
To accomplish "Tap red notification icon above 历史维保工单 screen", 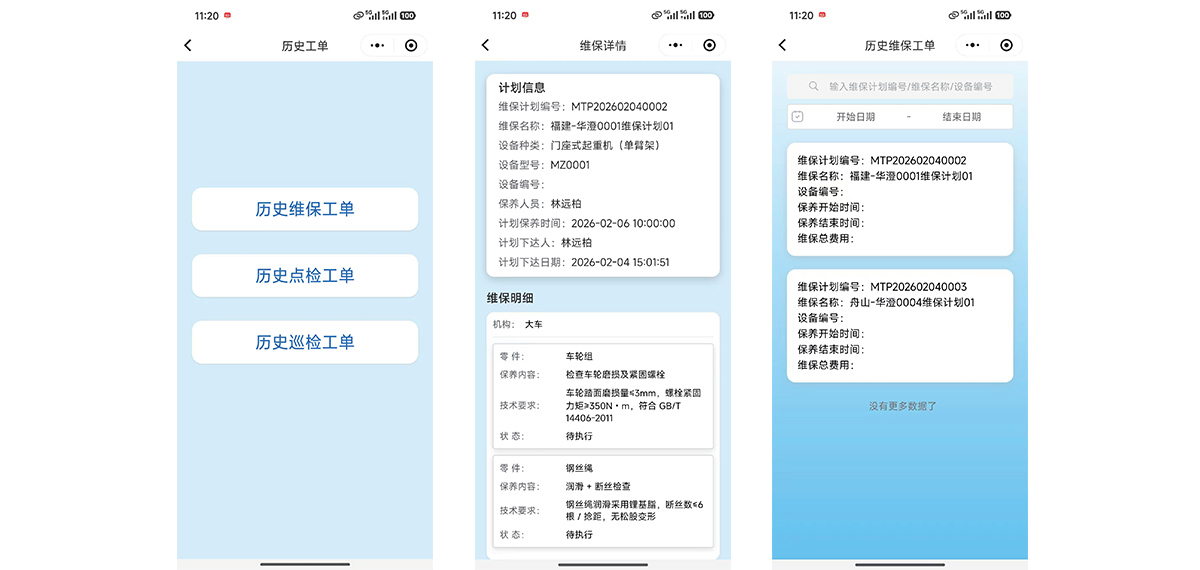I will click(822, 15).
